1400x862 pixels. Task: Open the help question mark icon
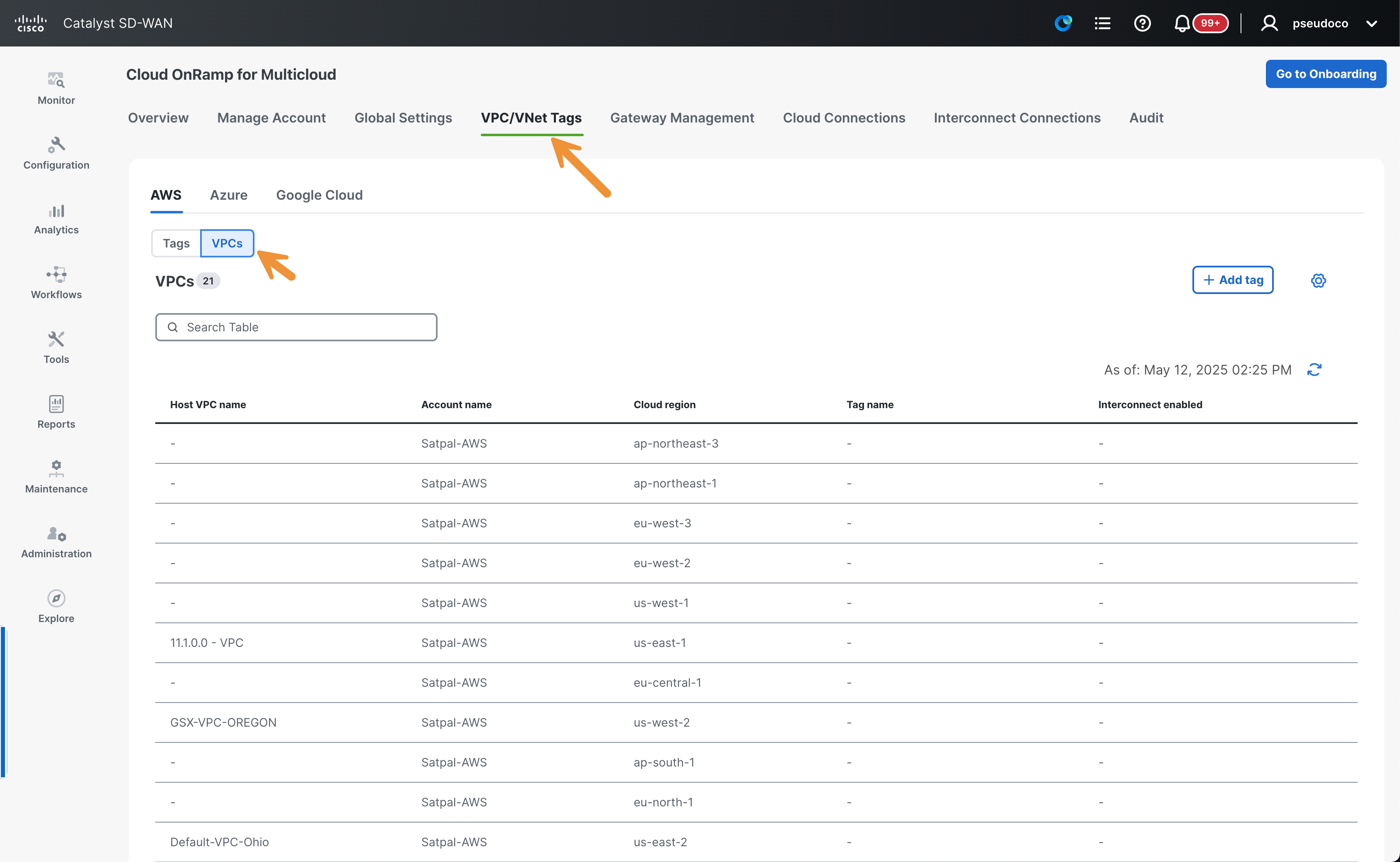tap(1142, 23)
